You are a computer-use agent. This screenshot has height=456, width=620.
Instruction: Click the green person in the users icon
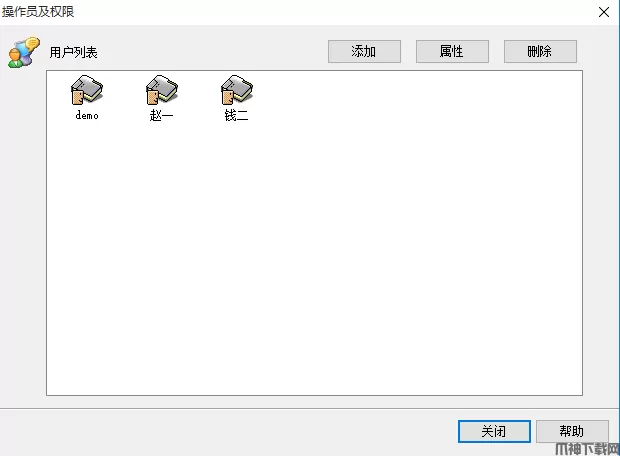(x=15, y=59)
